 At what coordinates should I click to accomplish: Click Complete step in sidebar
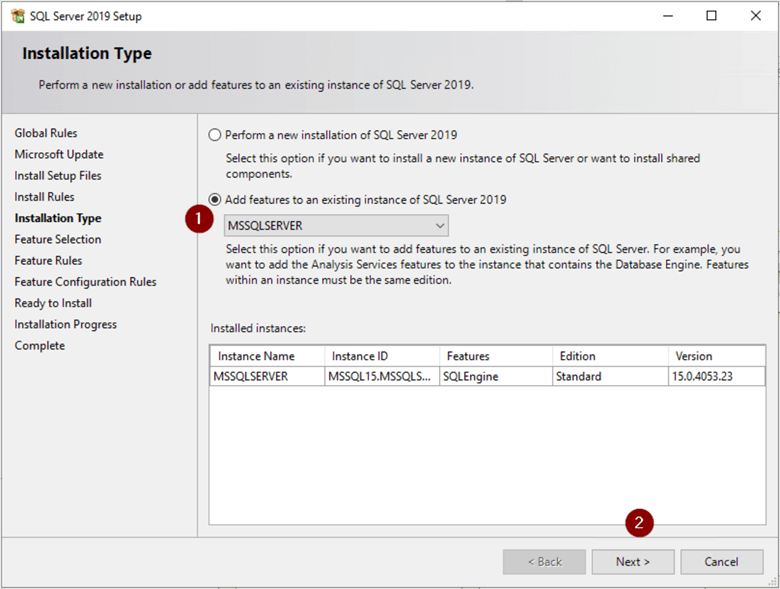click(40, 346)
